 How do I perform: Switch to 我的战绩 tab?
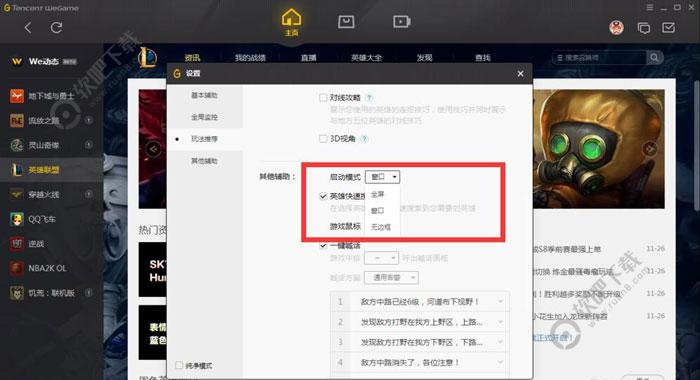[250, 58]
